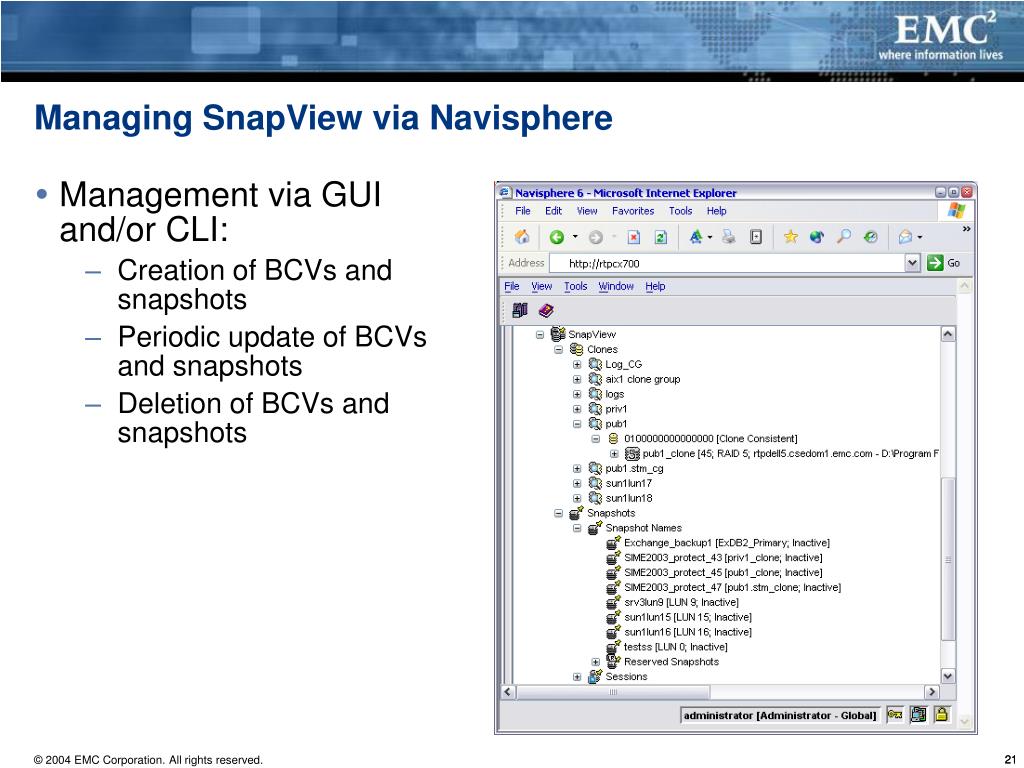The image size is (1024, 768).
Task: Open the Back button history dropdown arrow
Action: [x=575, y=237]
